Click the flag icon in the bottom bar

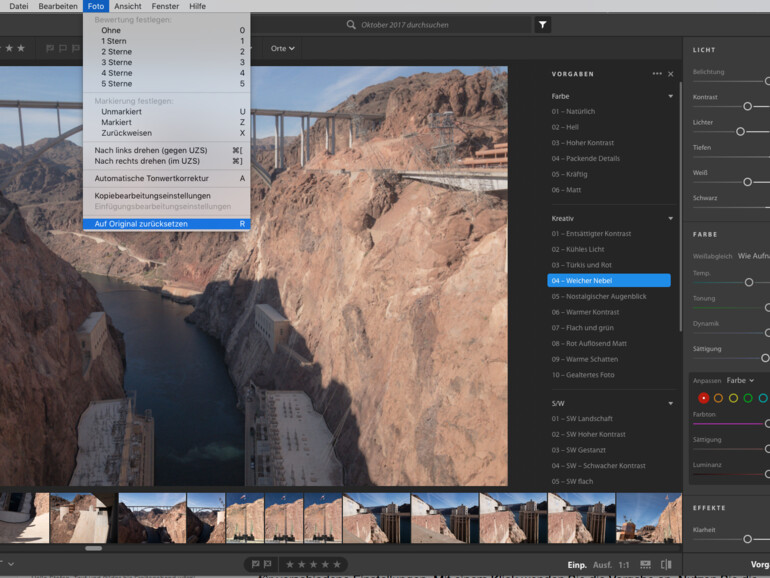pos(256,565)
